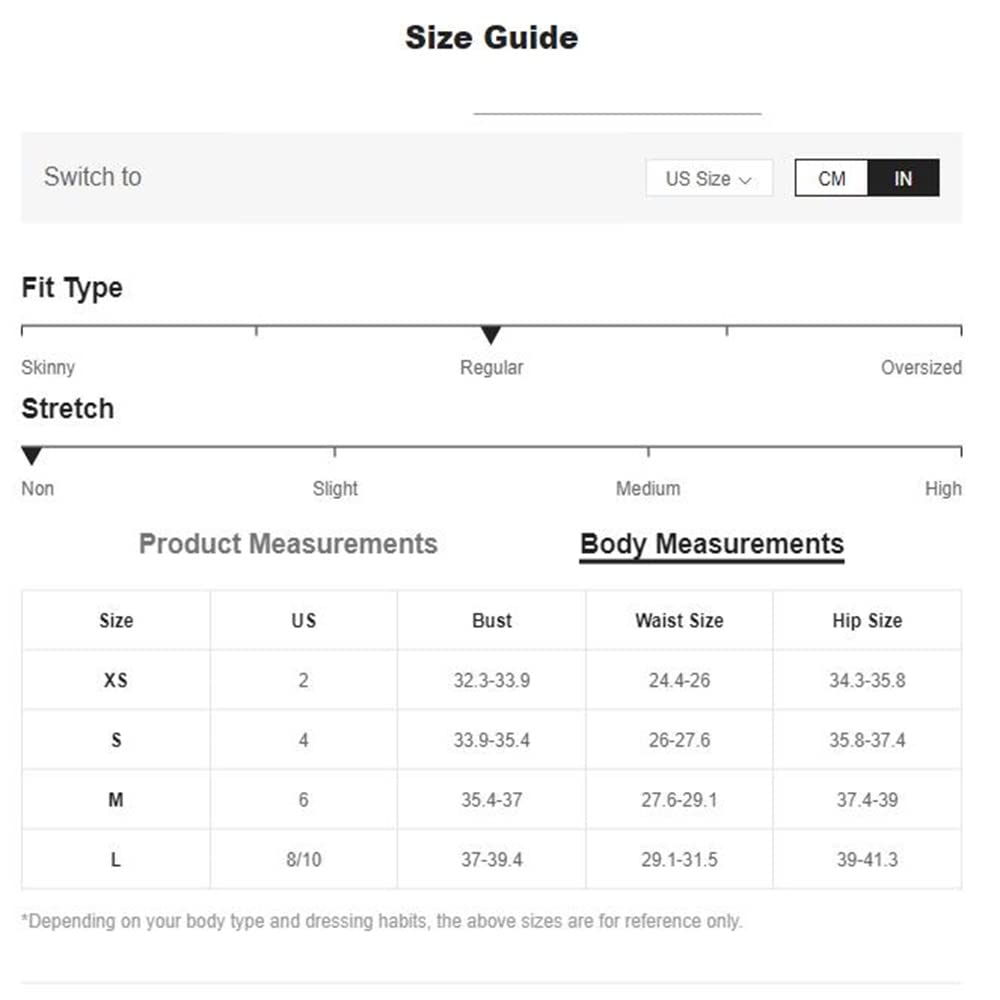The height and width of the screenshot is (1000, 1000).
Task: Click the Fit Type marker triangle
Action: pyautogui.click(x=490, y=335)
